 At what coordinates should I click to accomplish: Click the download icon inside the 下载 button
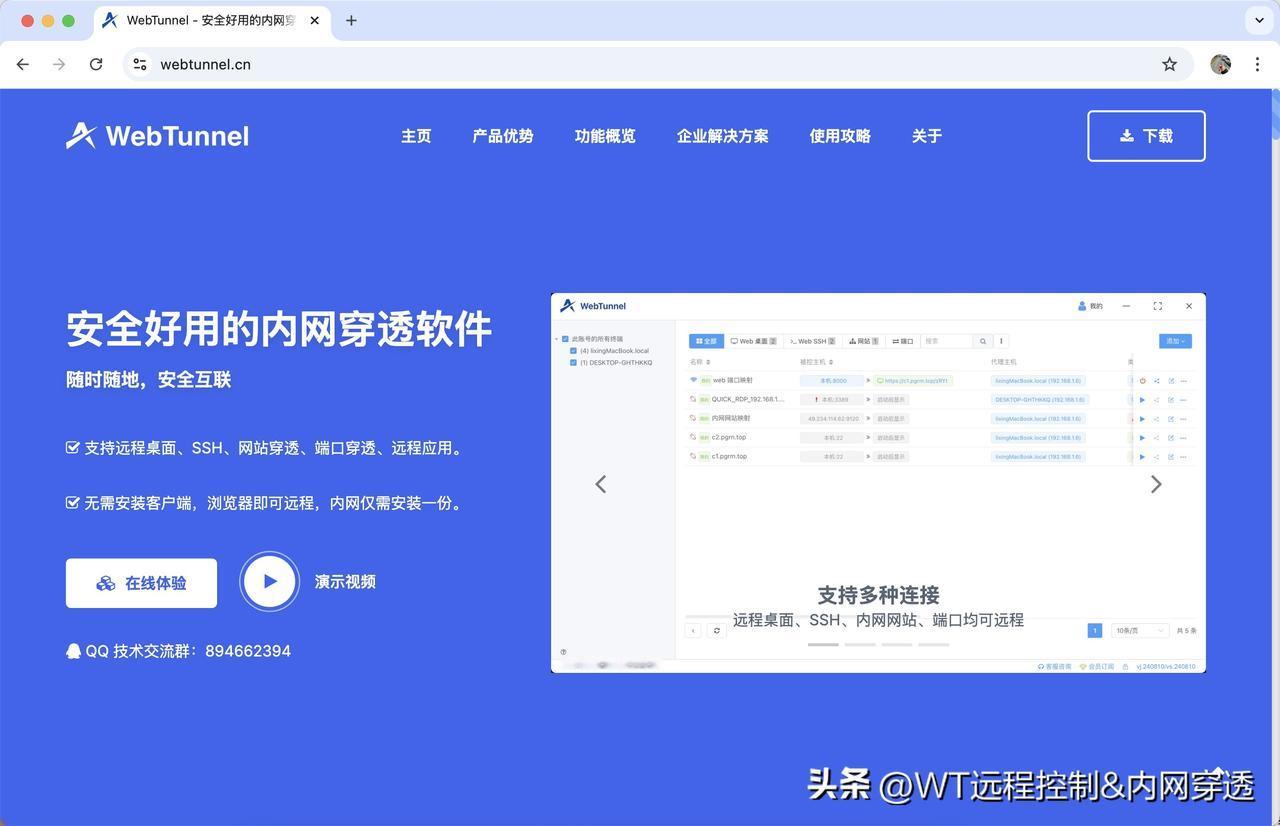click(x=1127, y=135)
